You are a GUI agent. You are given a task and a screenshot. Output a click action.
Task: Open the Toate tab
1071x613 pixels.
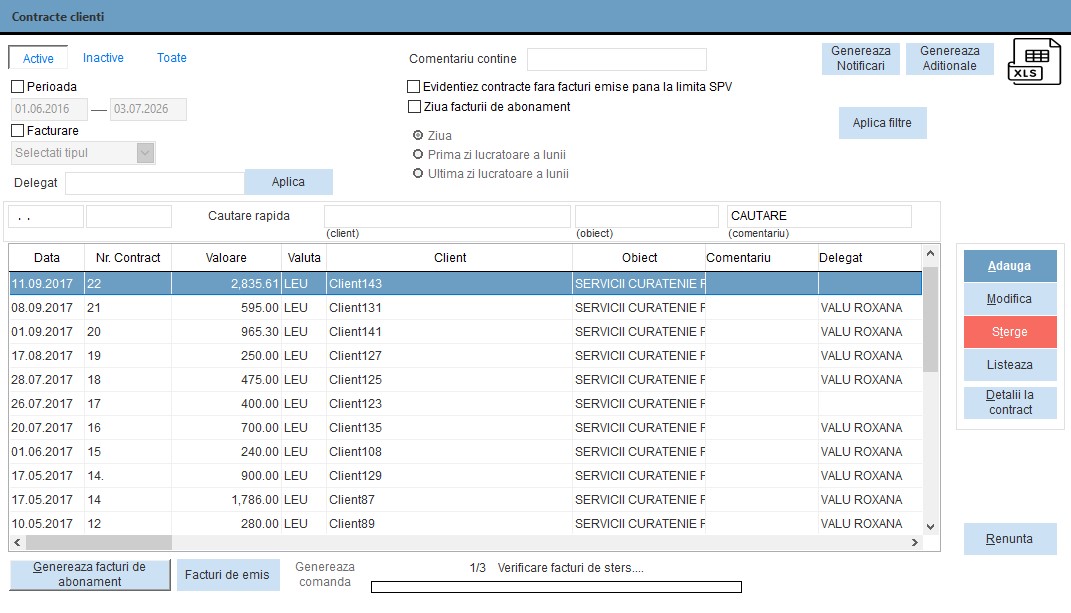click(x=171, y=58)
